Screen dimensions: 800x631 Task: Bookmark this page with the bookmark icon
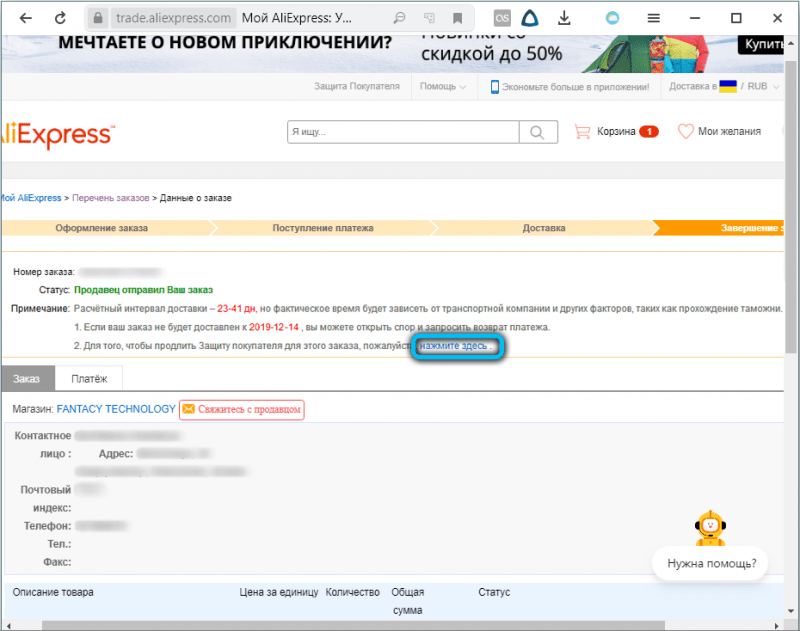click(x=458, y=18)
